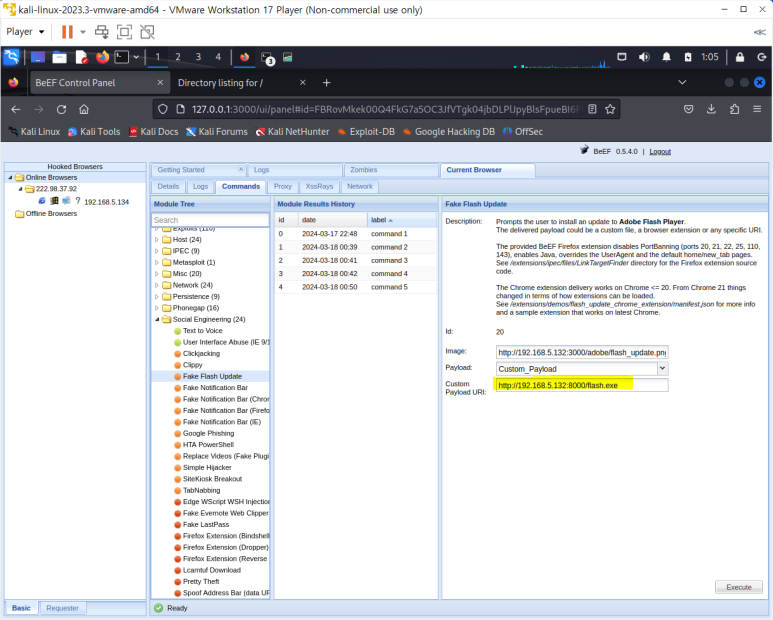The height and width of the screenshot is (620, 773).
Task: Select command 5 history row
Action: point(355,287)
